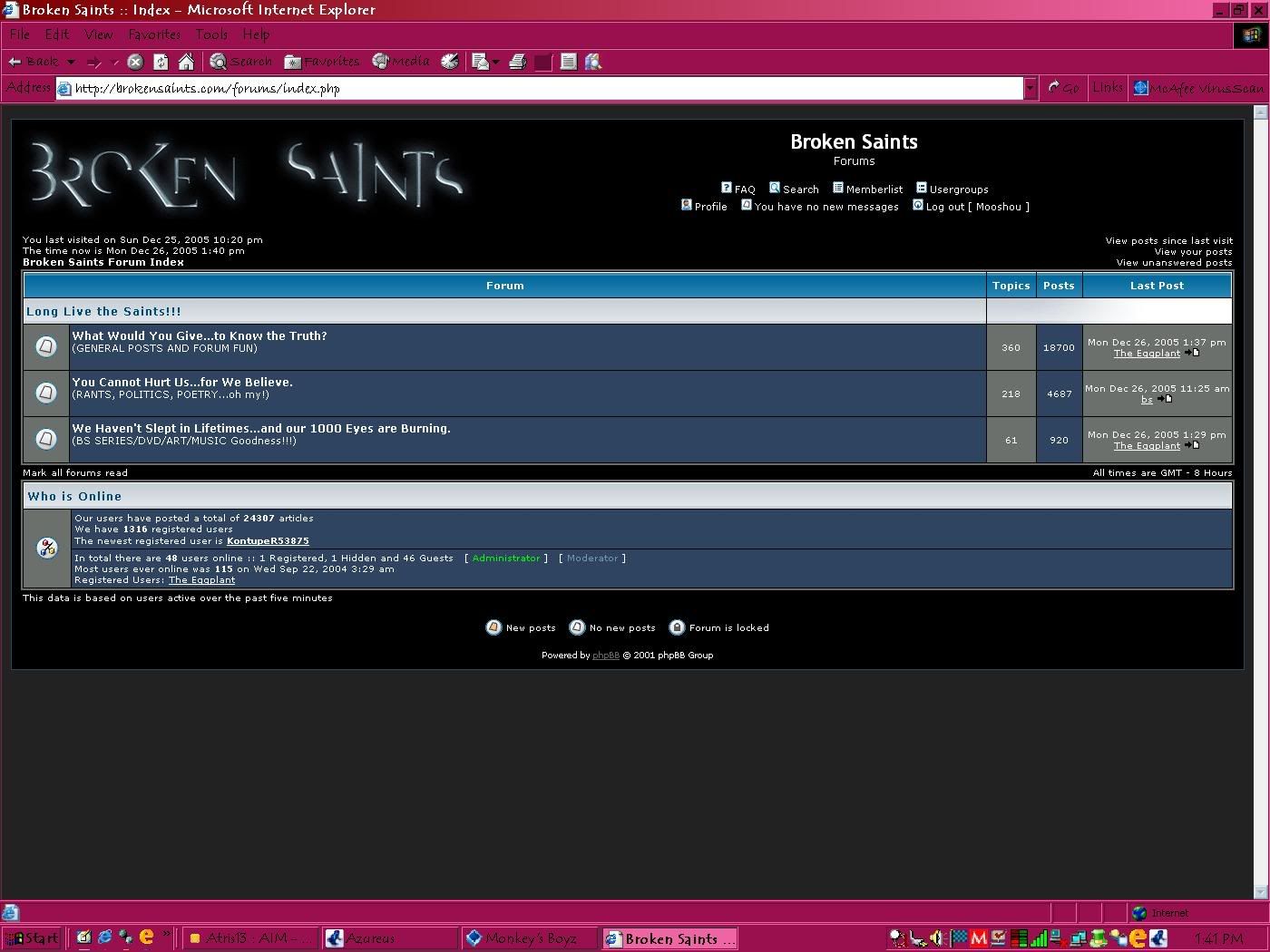Click the Who is Online icon
1270x952 pixels.
tap(46, 548)
